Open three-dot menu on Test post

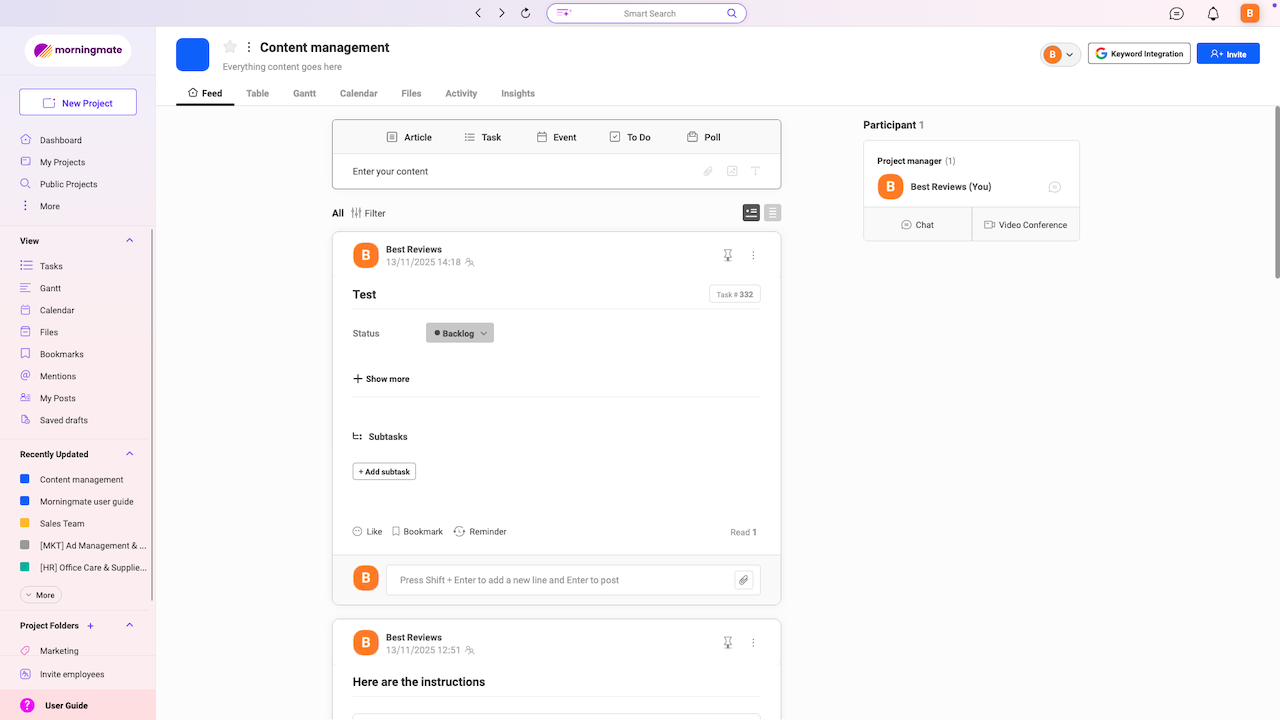(753, 255)
